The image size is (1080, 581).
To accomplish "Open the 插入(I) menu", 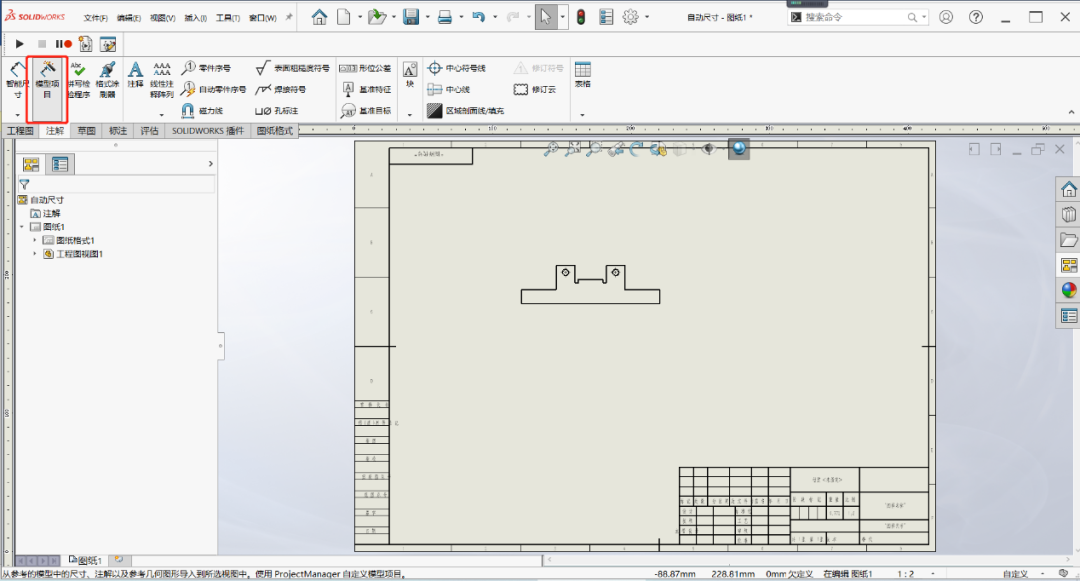I will [x=196, y=18].
